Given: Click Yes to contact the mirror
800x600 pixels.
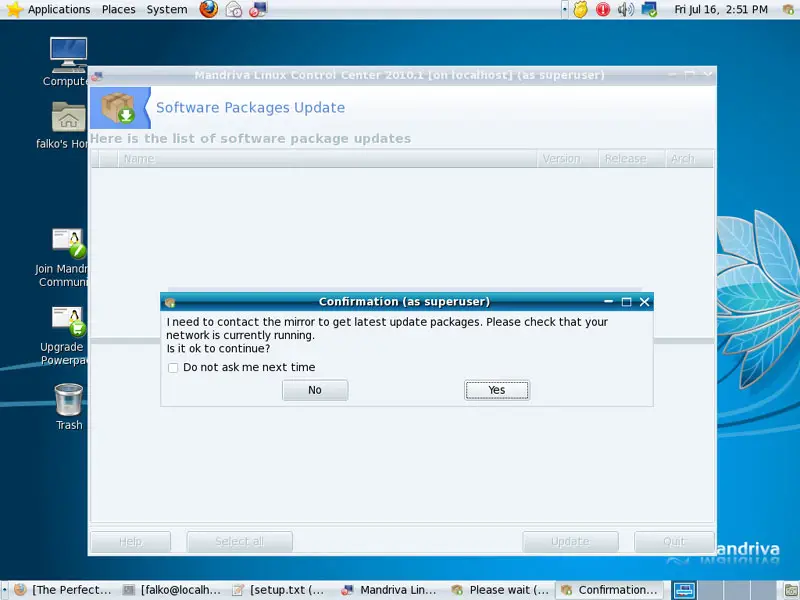Looking at the screenshot, I should (497, 390).
